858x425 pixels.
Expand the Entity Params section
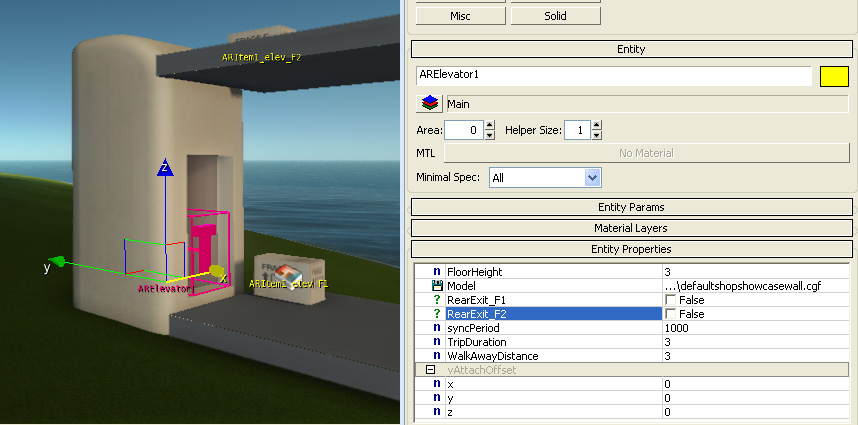[631, 207]
